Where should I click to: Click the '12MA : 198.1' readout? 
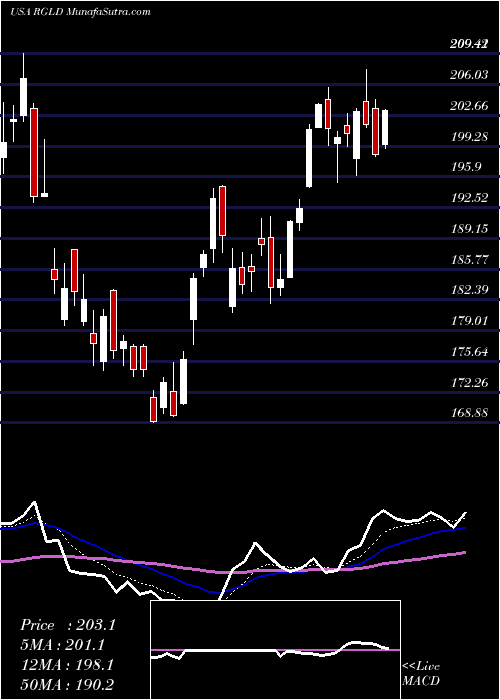coord(67,665)
